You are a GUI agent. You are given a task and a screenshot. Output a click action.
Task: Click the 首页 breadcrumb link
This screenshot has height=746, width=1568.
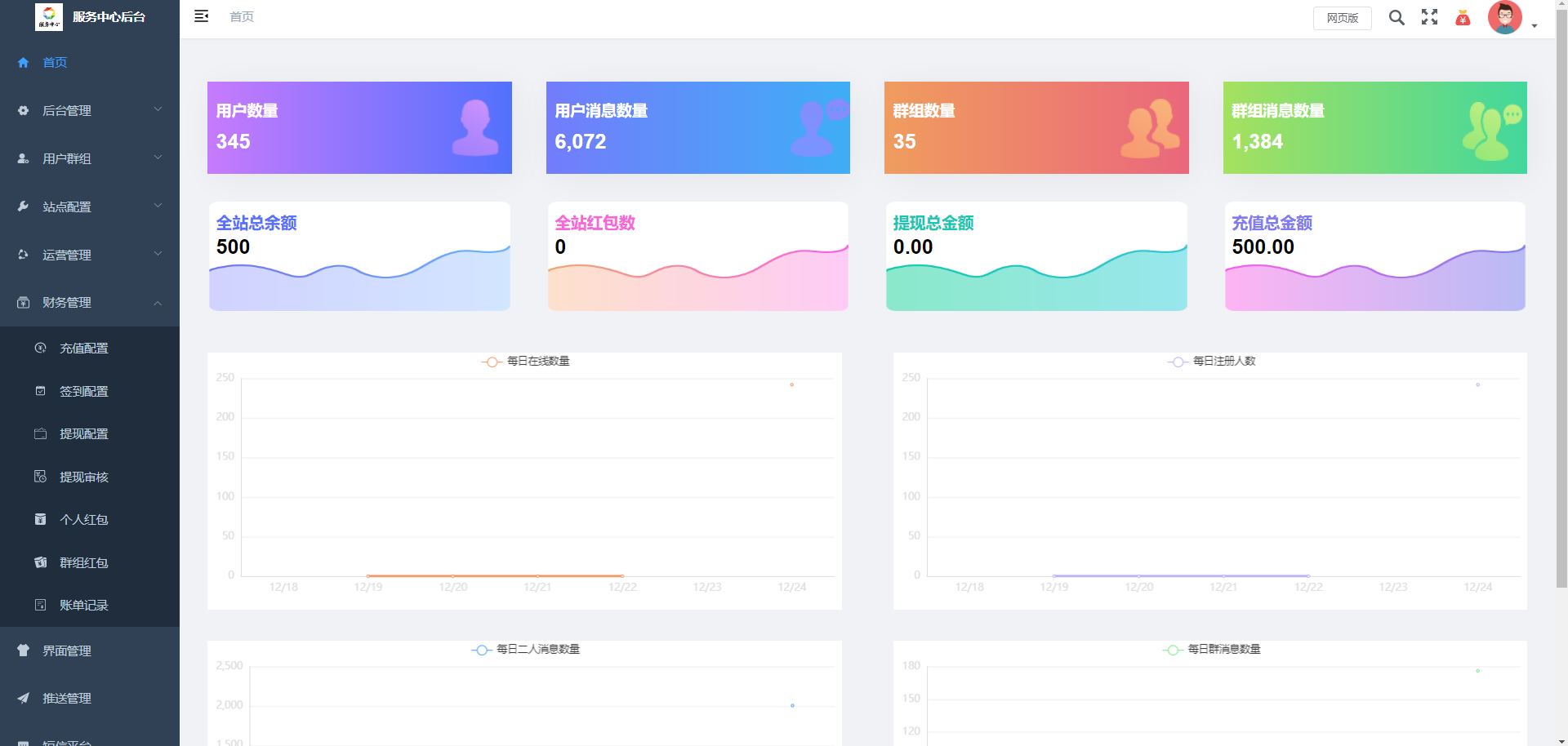point(242,17)
